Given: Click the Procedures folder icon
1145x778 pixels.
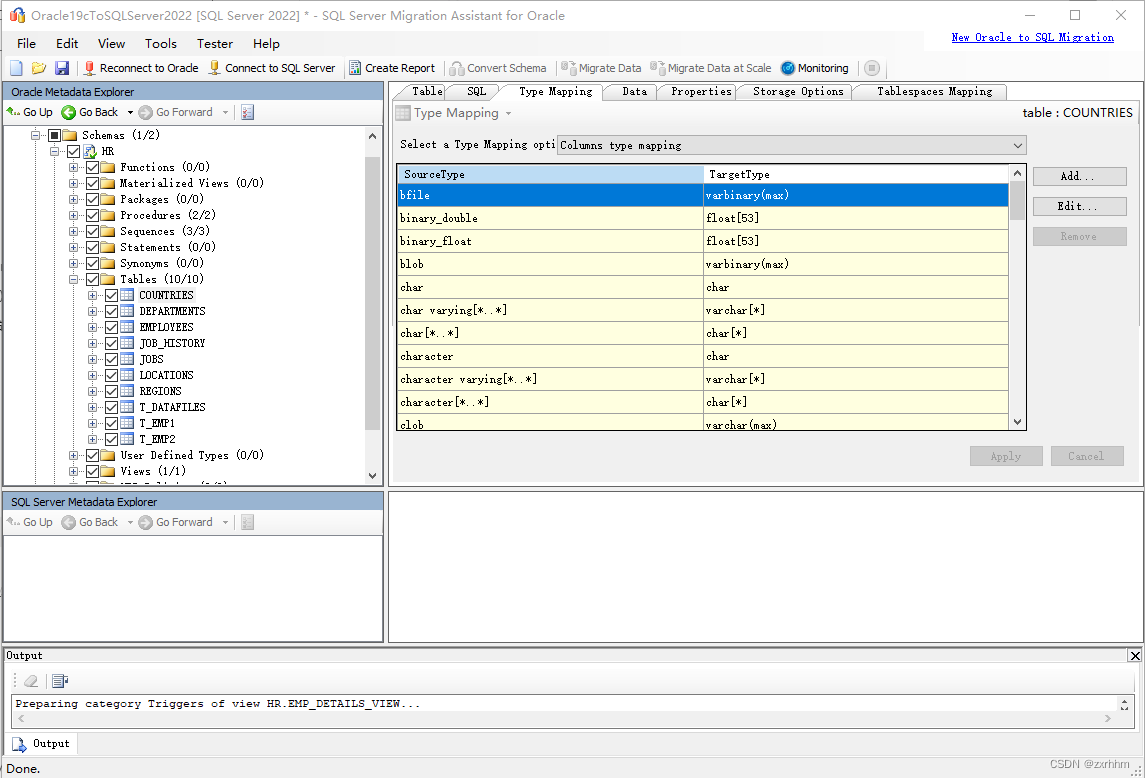Looking at the screenshot, I should (x=108, y=216).
